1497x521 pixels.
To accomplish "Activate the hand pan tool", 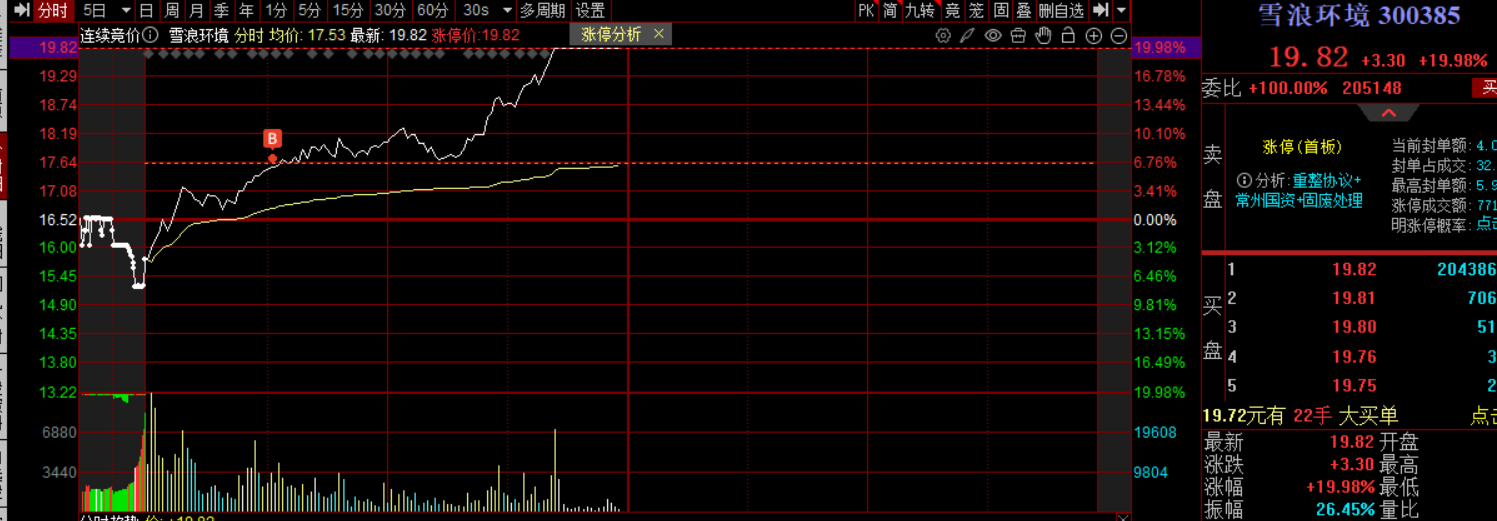I will [x=1043, y=35].
